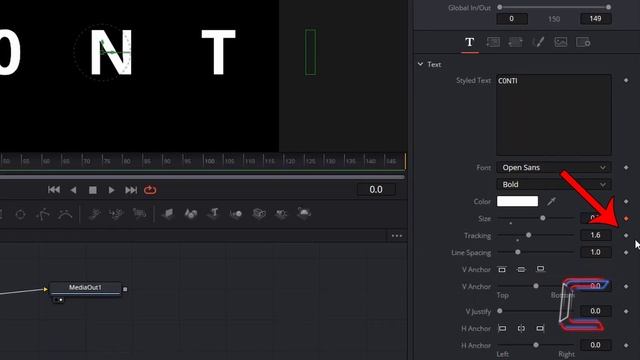
Task: Play the composition in reverse
Action: click(73, 190)
